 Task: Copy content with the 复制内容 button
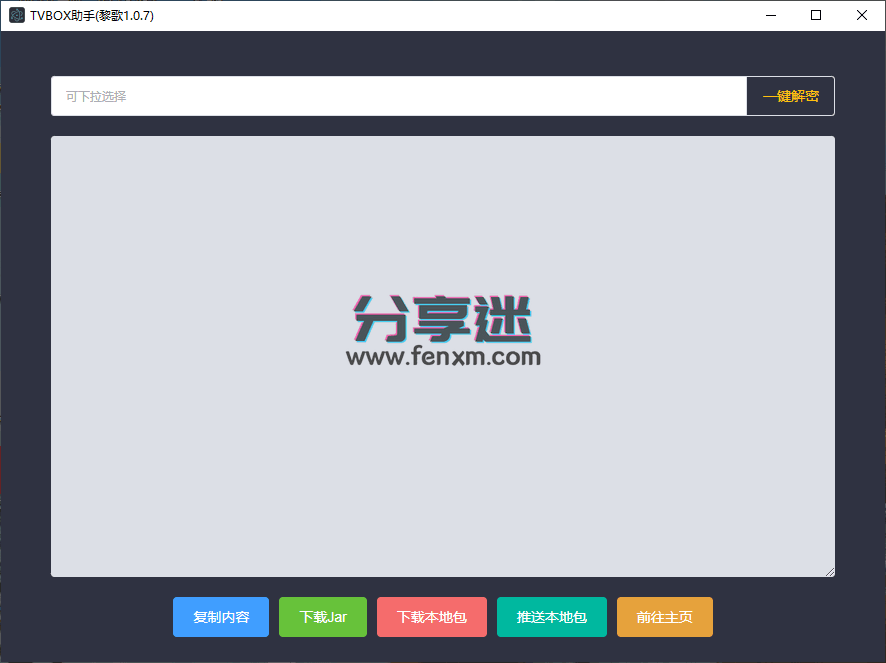220,617
